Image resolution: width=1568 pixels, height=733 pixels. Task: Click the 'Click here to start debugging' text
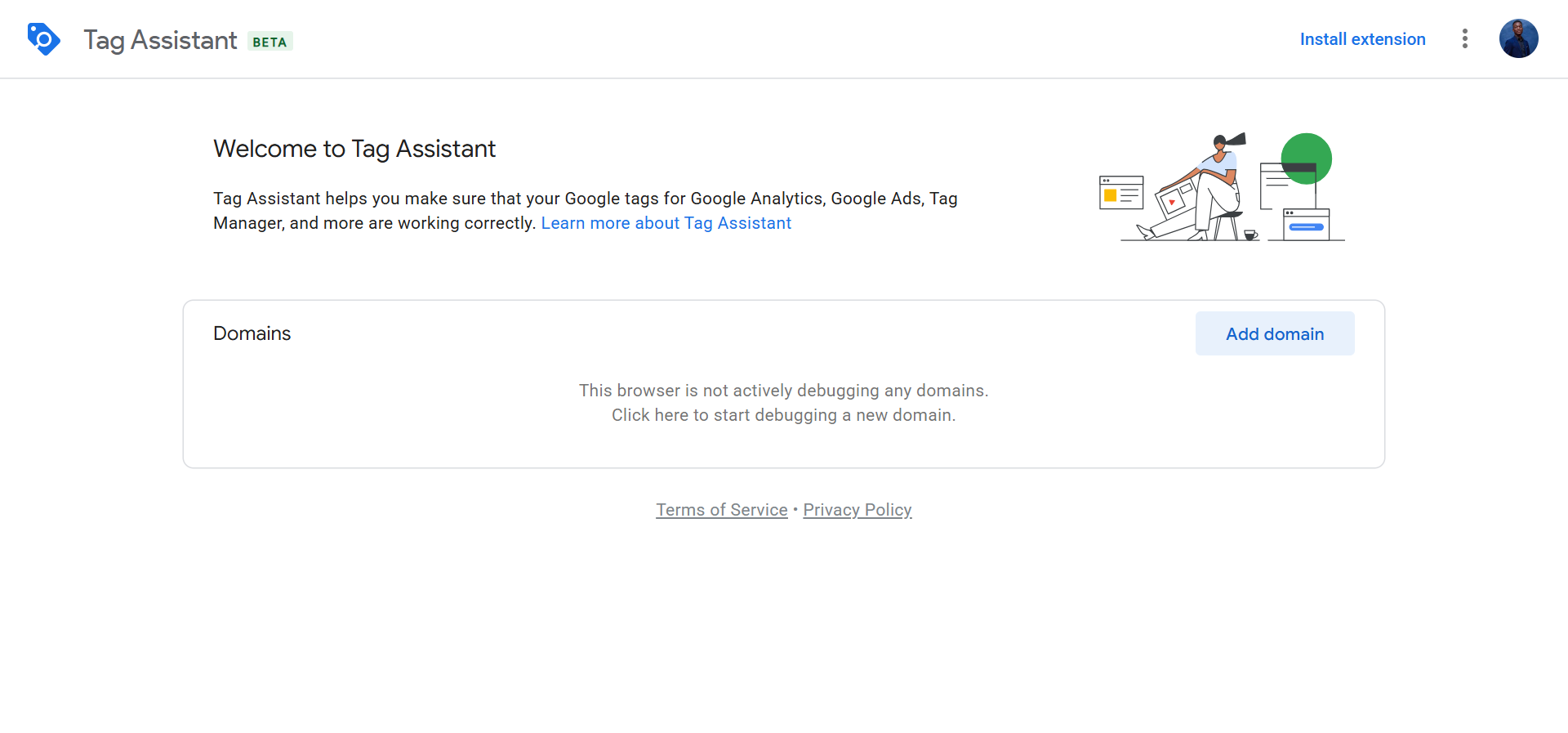[x=783, y=415]
